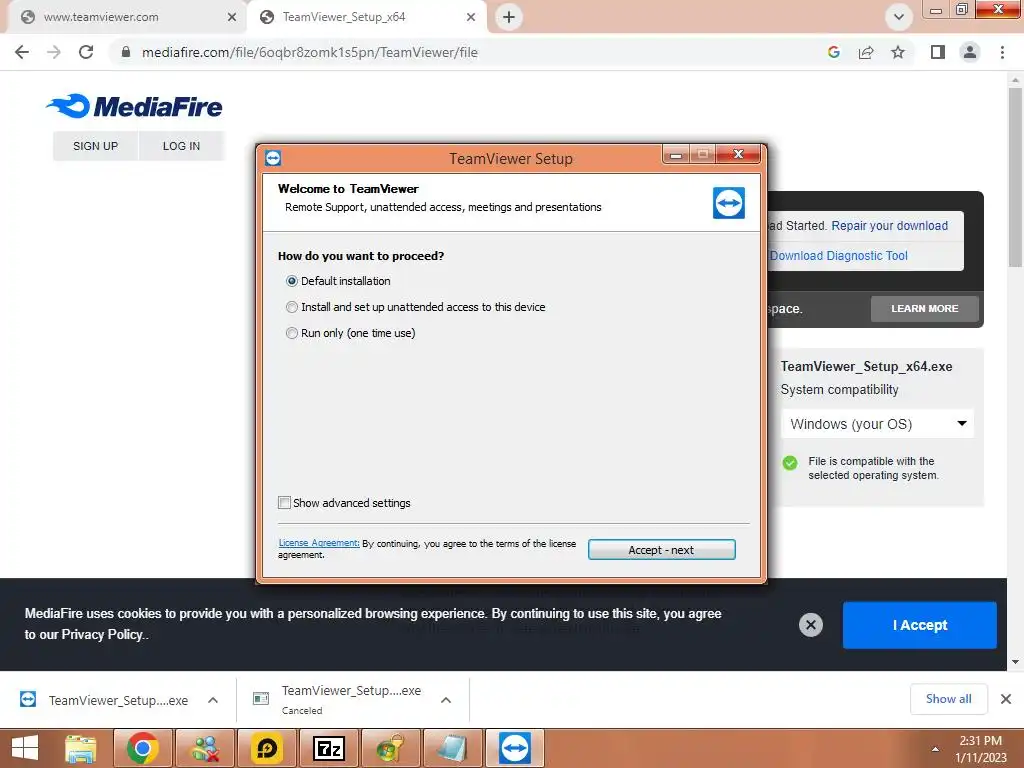Click I Accept cookie button
This screenshot has width=1024, height=768.
point(920,625)
